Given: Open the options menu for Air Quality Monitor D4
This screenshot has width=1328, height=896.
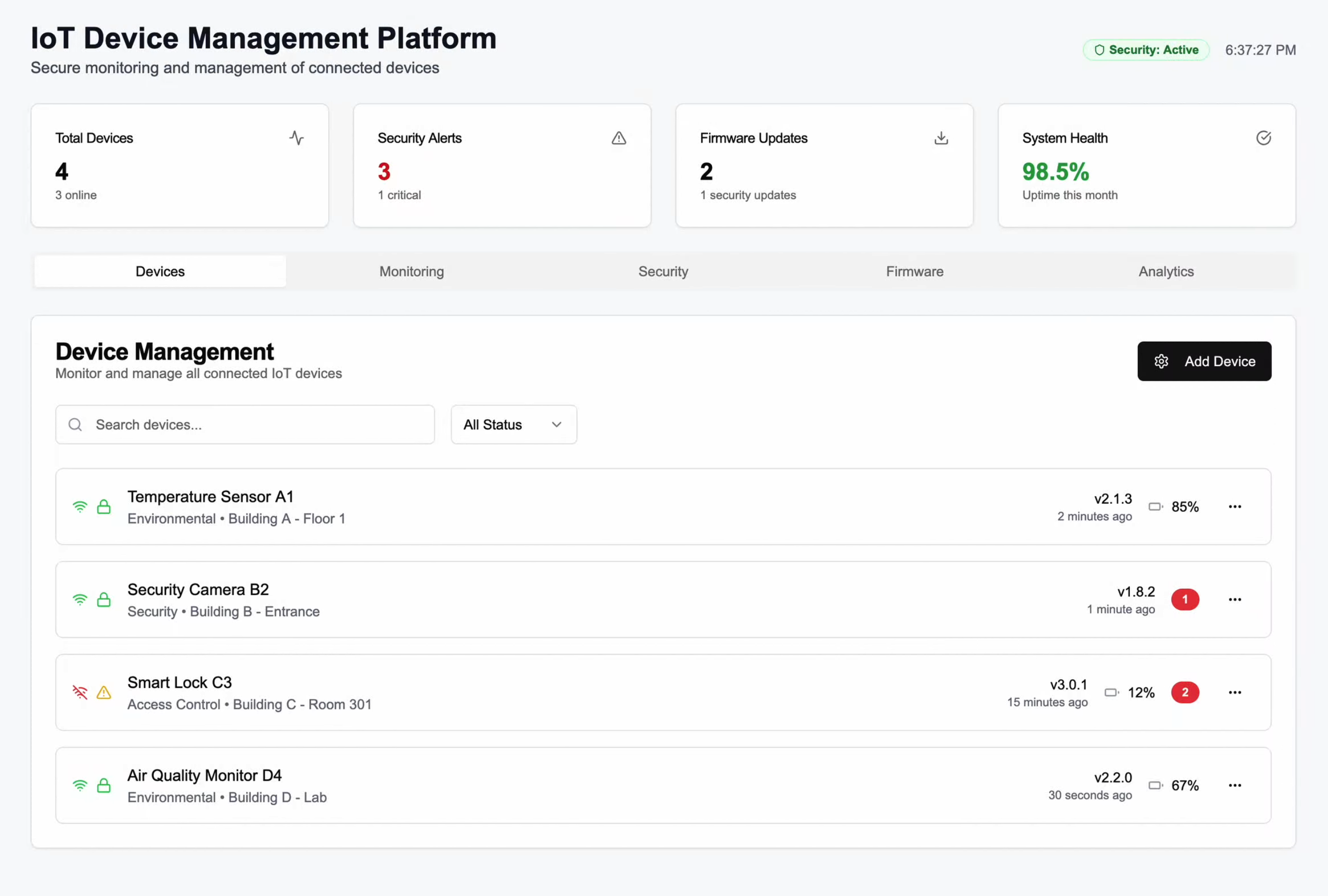Looking at the screenshot, I should click(x=1235, y=785).
